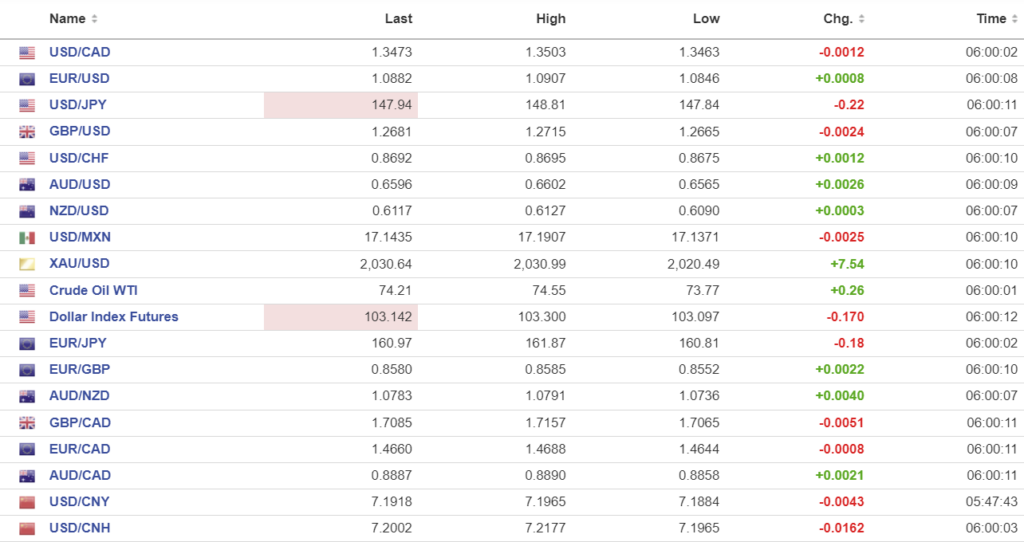This screenshot has height=542, width=1024.
Task: Click the Chinese flag icon beside USD/CNY
Action: [27, 502]
